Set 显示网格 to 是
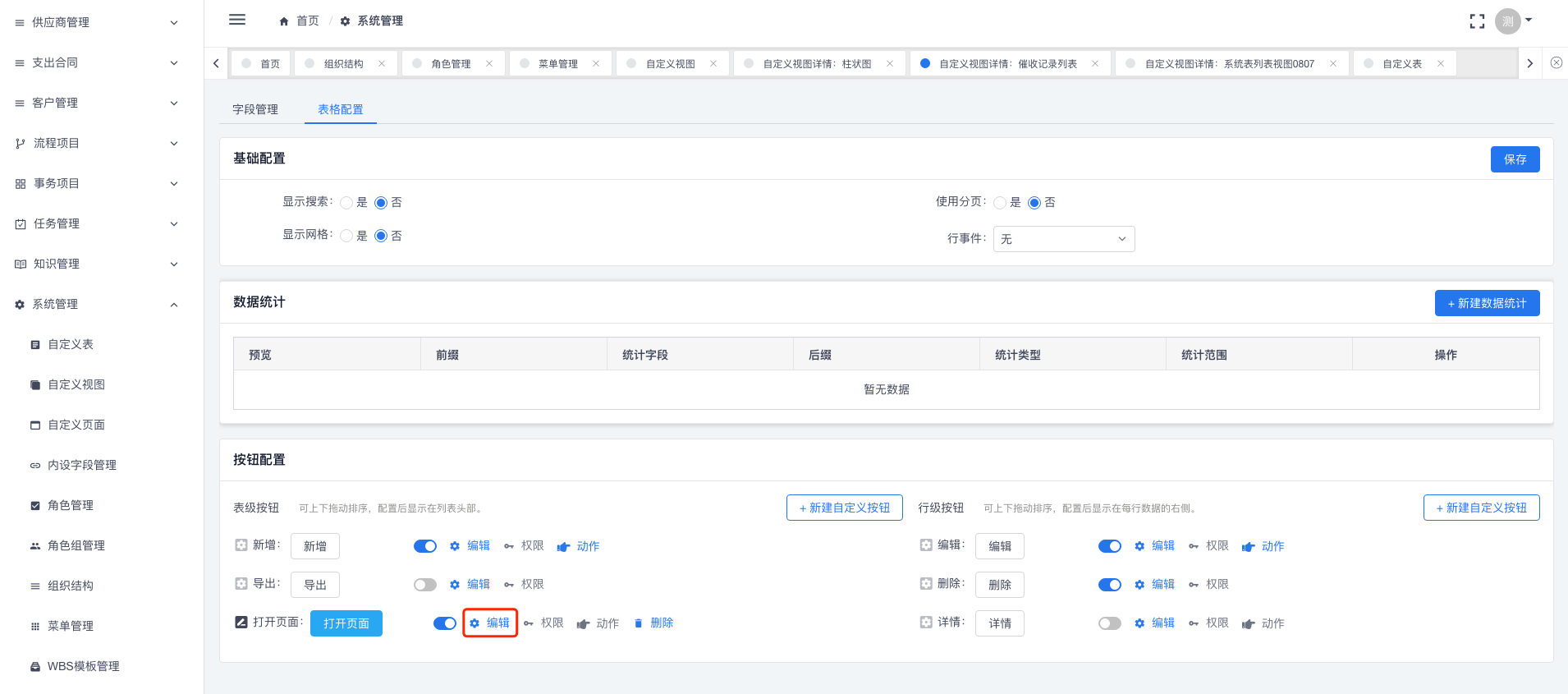This screenshot has height=694, width=1568. [x=346, y=236]
